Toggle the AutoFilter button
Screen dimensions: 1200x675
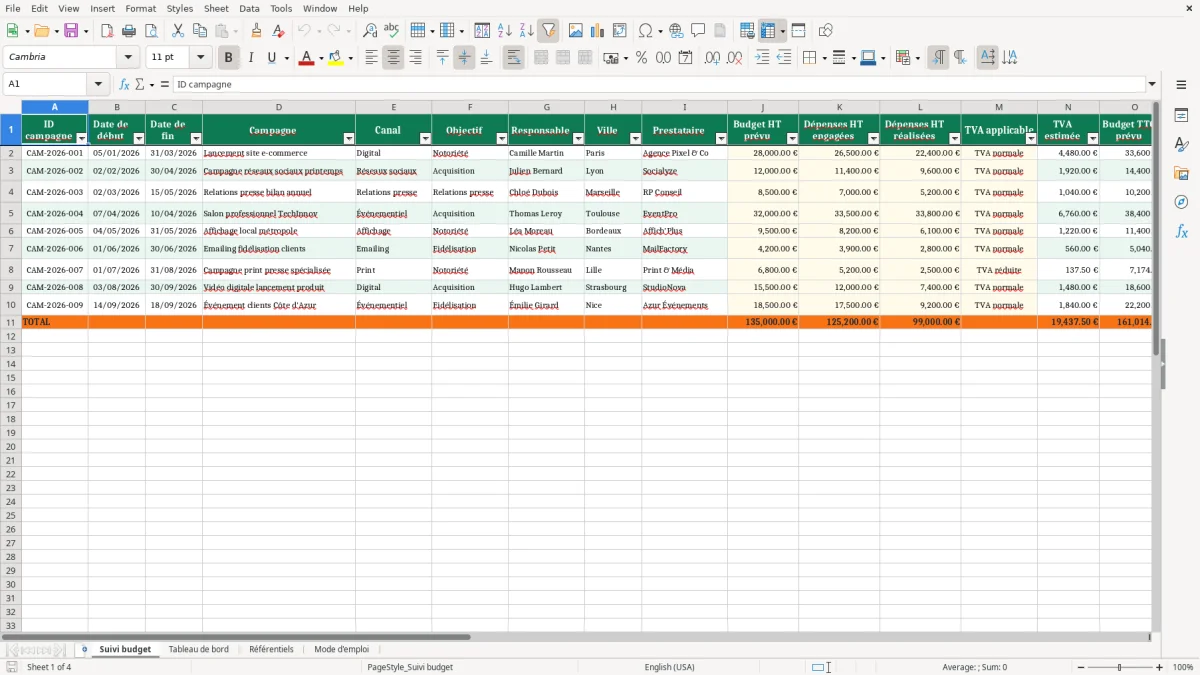click(548, 31)
